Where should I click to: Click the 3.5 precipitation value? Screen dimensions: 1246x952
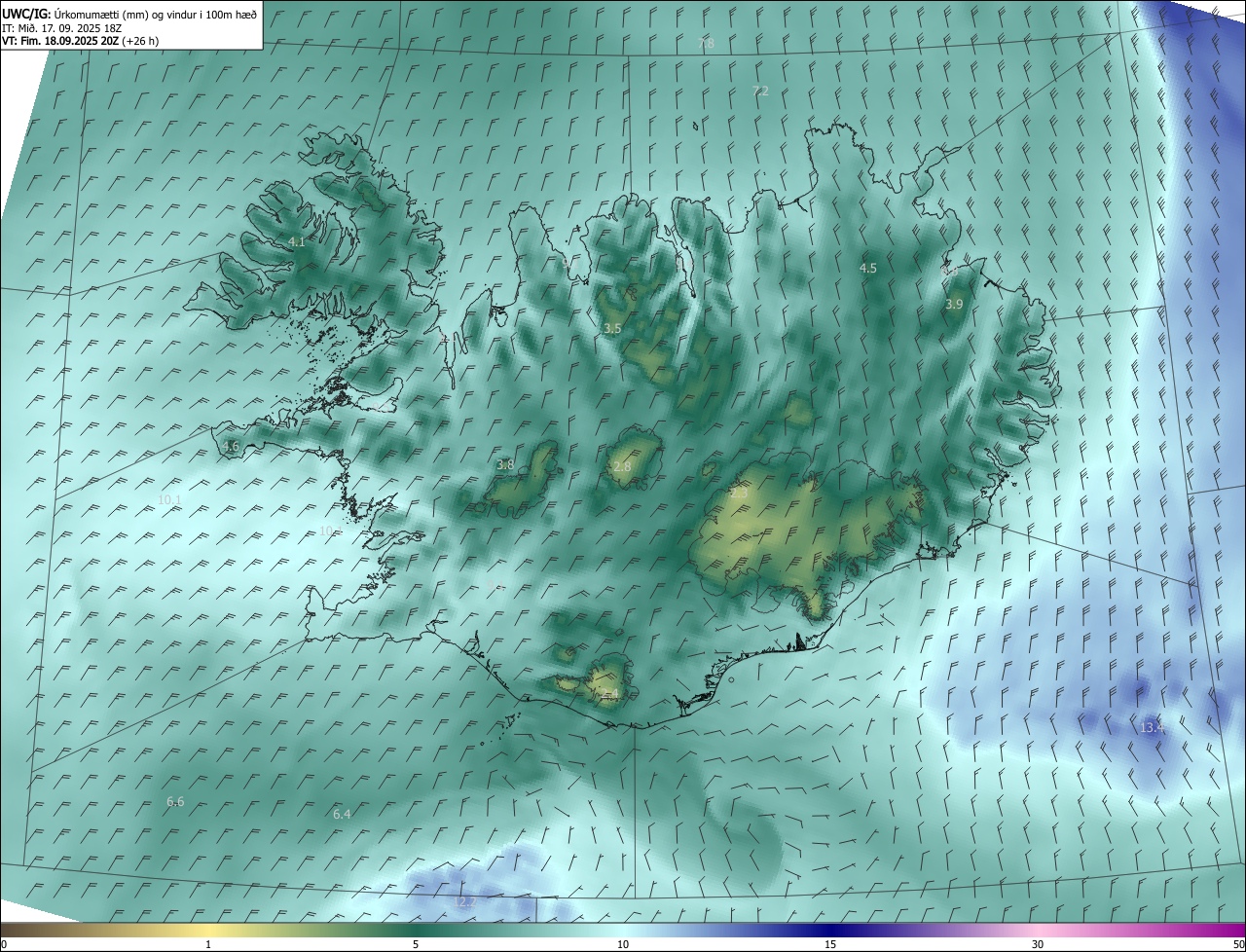click(x=612, y=329)
